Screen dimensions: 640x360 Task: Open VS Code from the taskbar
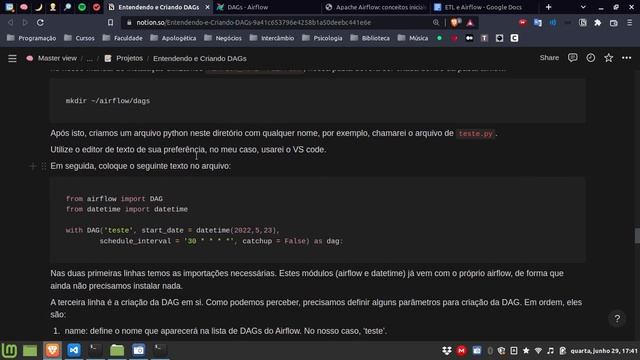74,350
